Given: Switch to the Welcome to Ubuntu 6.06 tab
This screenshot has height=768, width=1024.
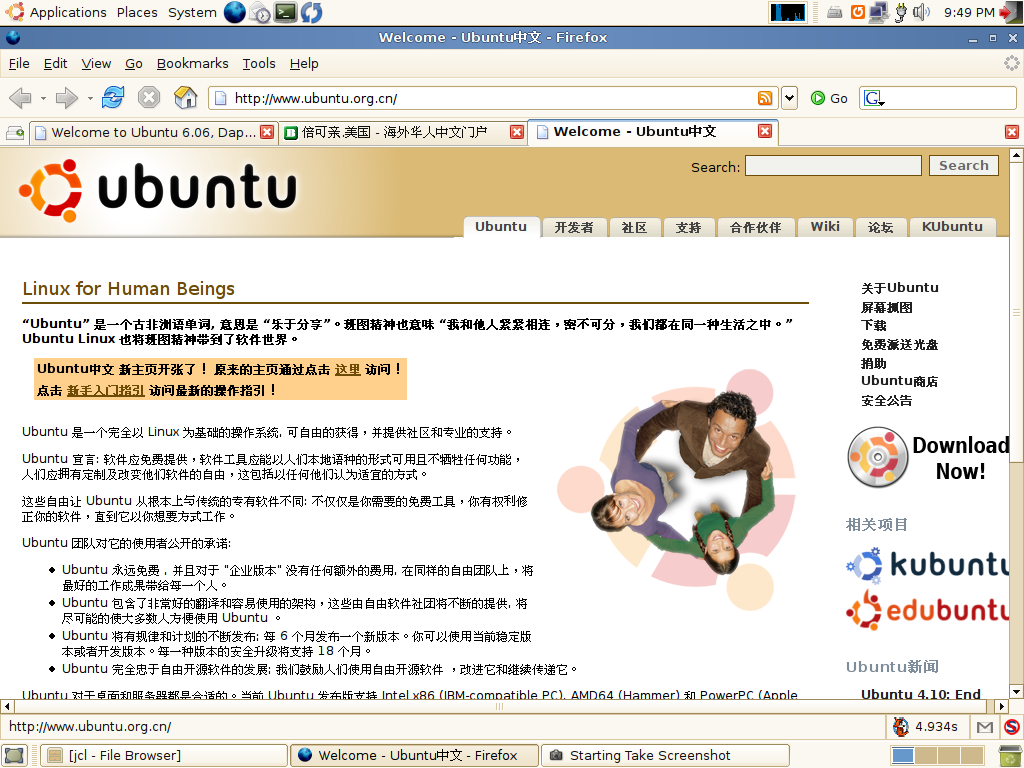Looking at the screenshot, I should (153, 133).
